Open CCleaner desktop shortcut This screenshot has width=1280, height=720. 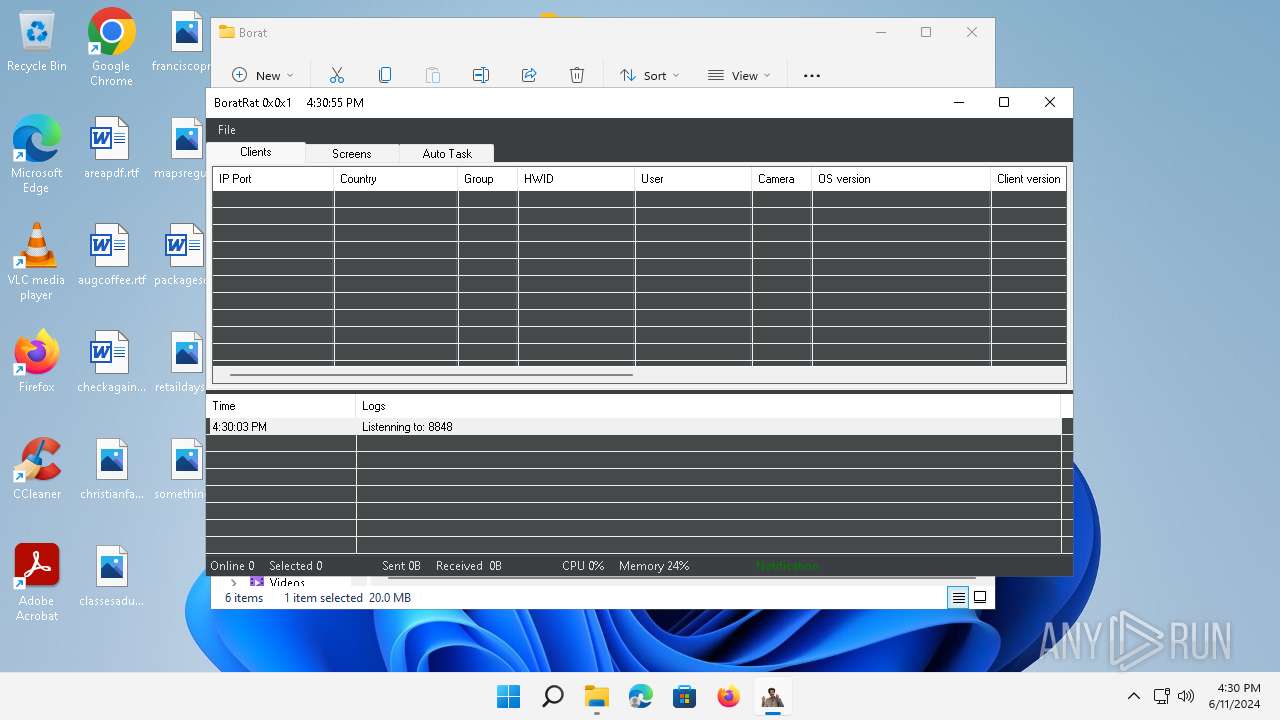[x=37, y=468]
